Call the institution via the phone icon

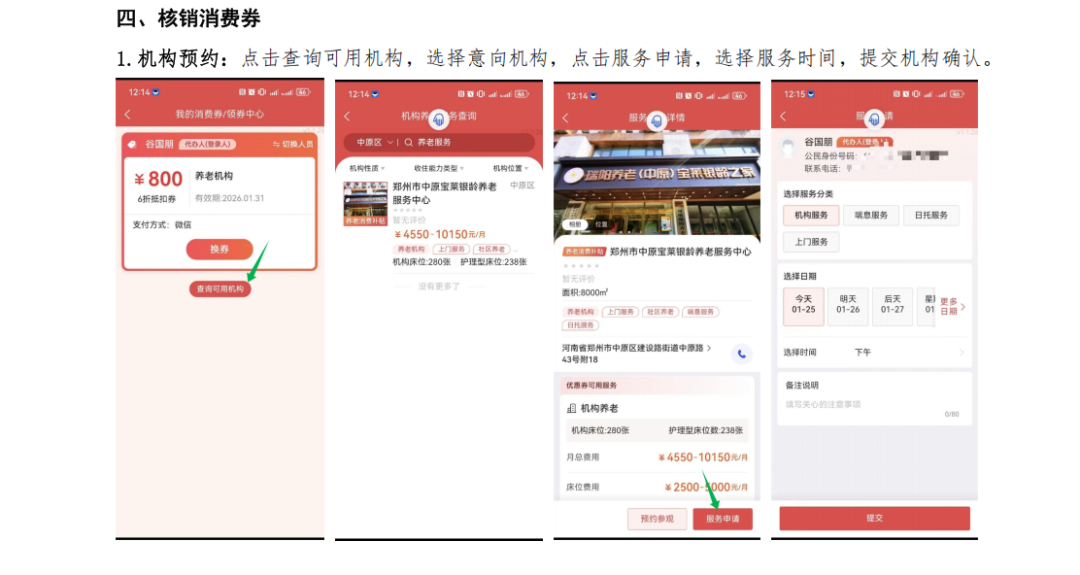pyautogui.click(x=741, y=354)
